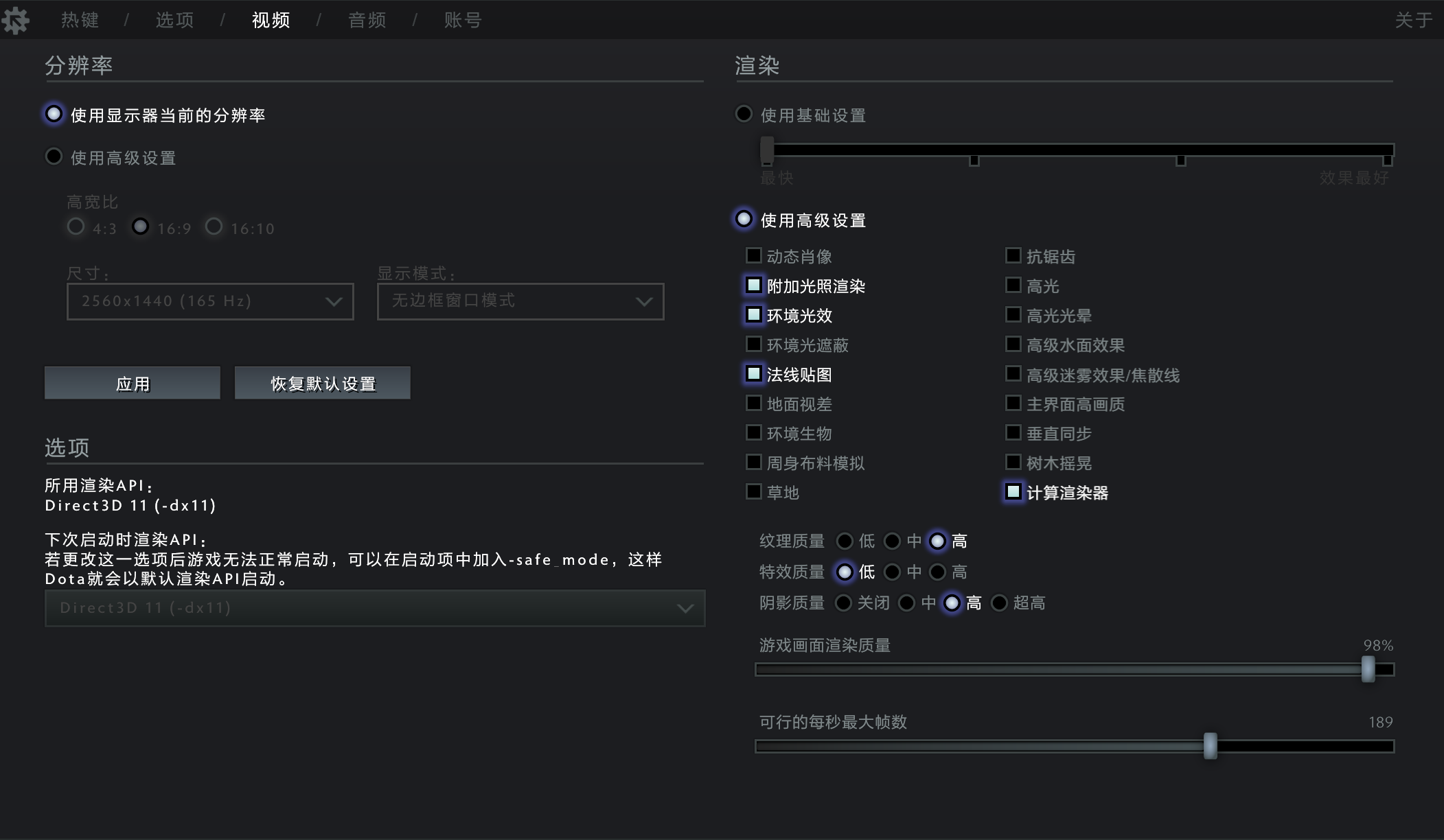Open the 音频 tab
The height and width of the screenshot is (840, 1444).
tap(367, 21)
